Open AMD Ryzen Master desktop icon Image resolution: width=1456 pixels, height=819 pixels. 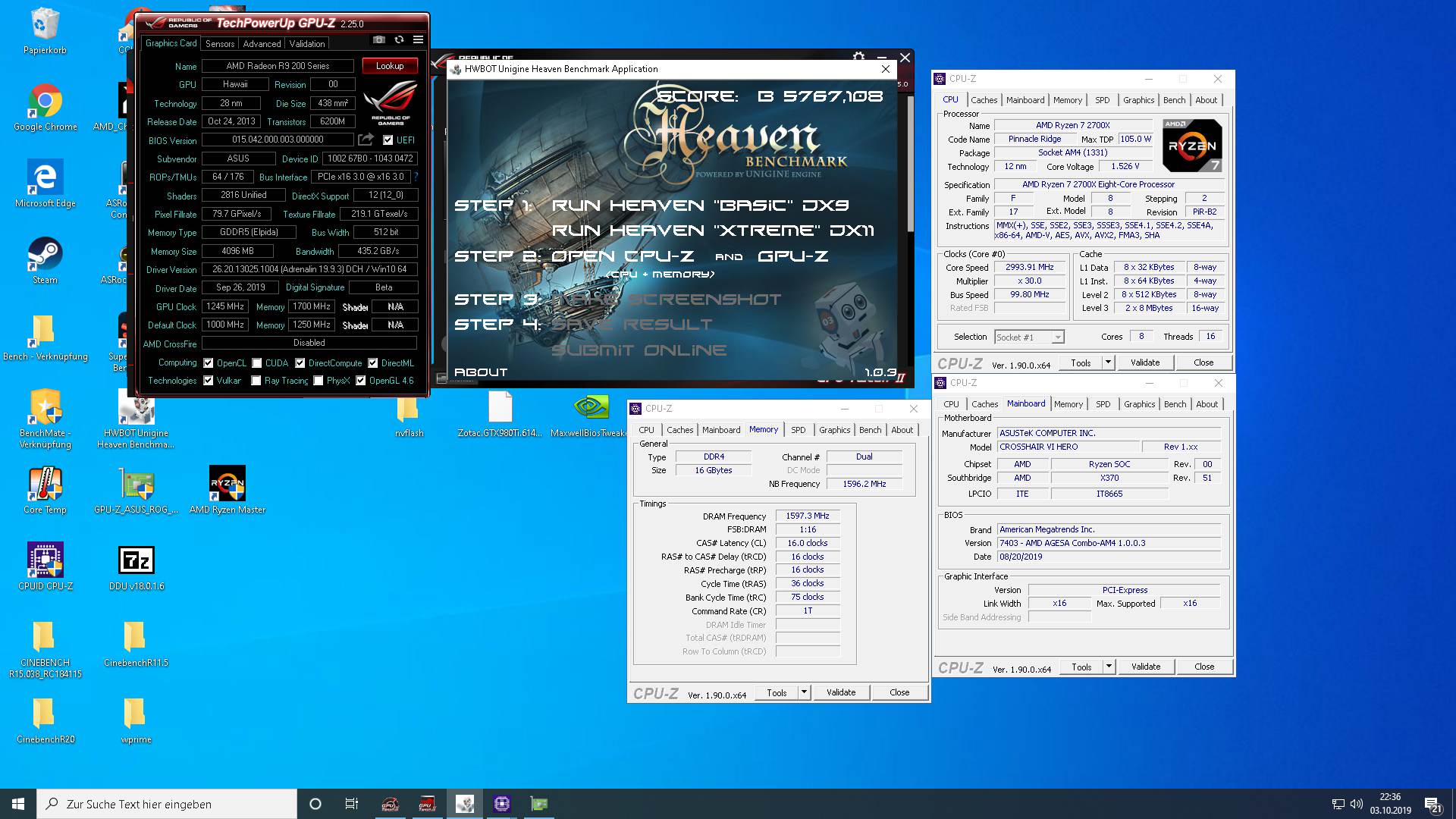[x=227, y=491]
